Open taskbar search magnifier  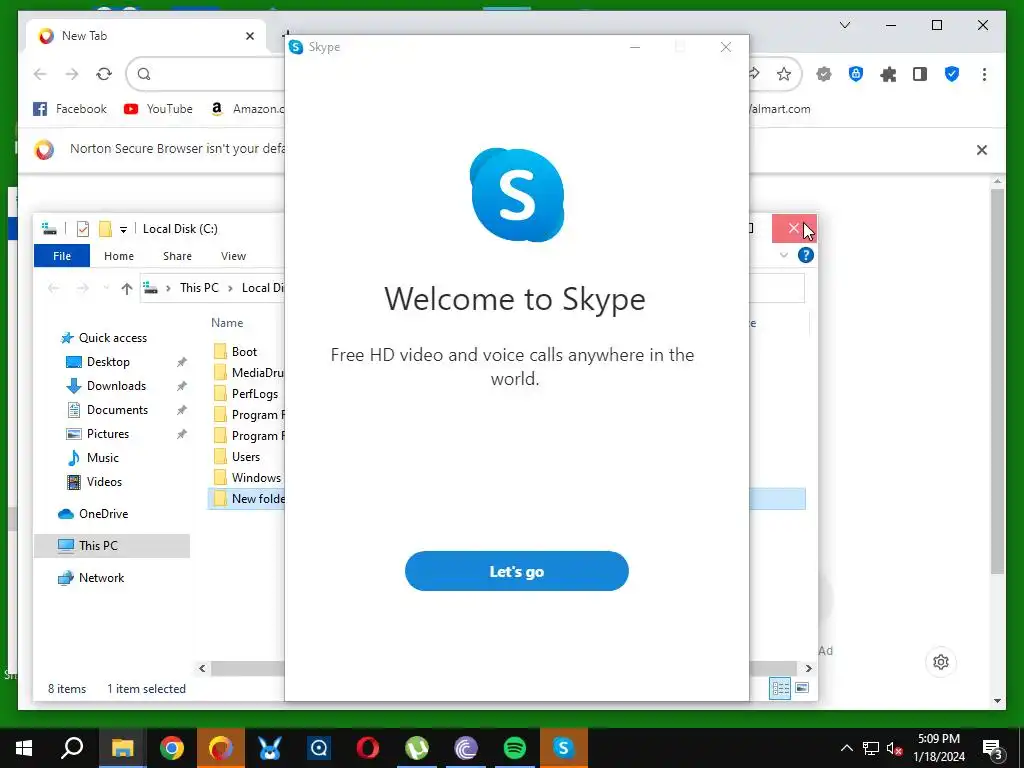[73, 748]
